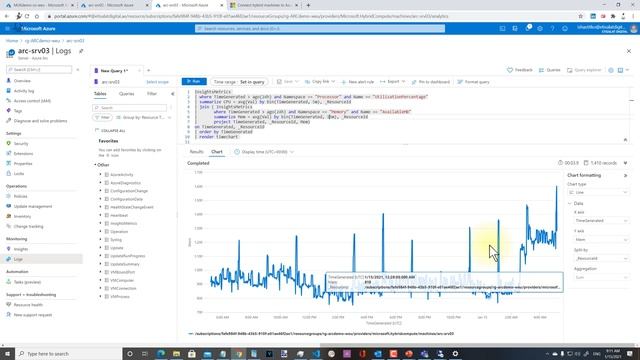Open the Activity log page

pyautogui.click(x=24, y=91)
